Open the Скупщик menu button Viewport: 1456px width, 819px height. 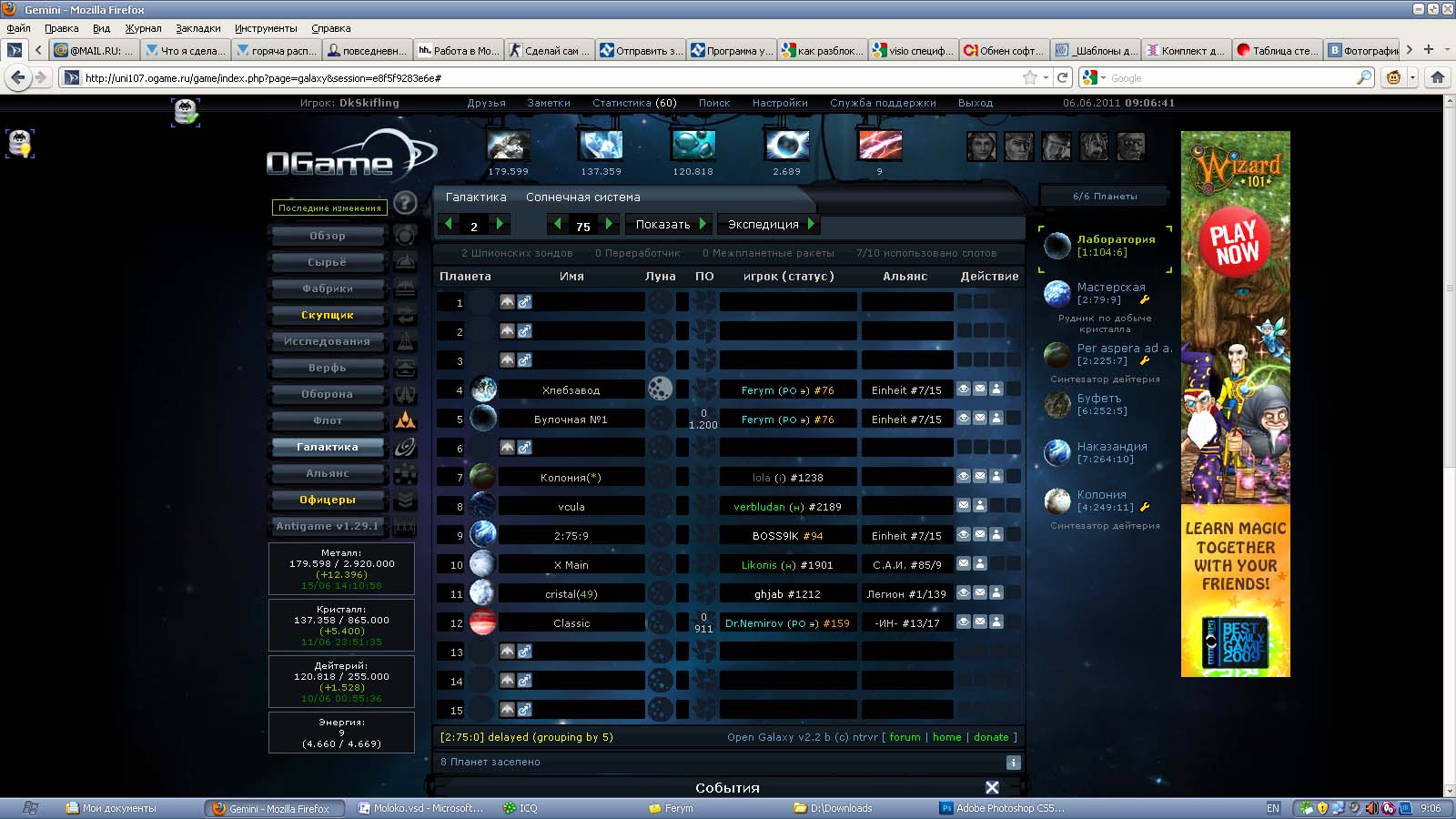point(328,315)
